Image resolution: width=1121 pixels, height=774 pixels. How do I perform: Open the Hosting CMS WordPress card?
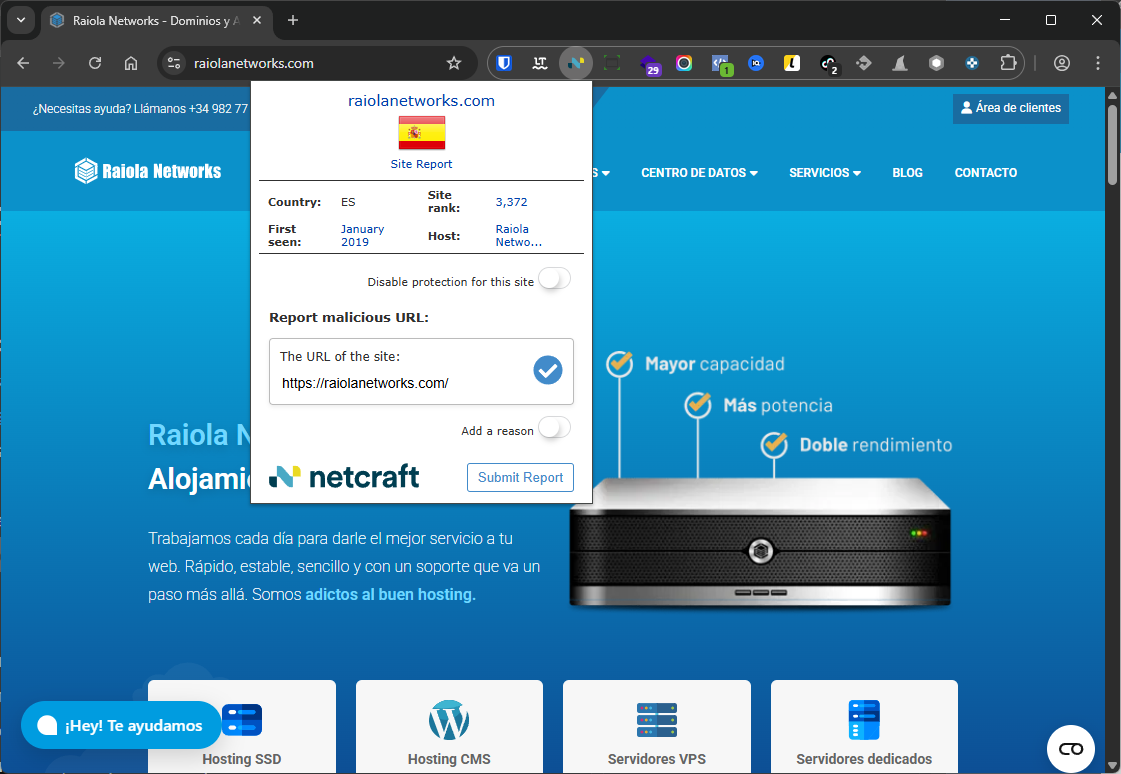tap(449, 726)
